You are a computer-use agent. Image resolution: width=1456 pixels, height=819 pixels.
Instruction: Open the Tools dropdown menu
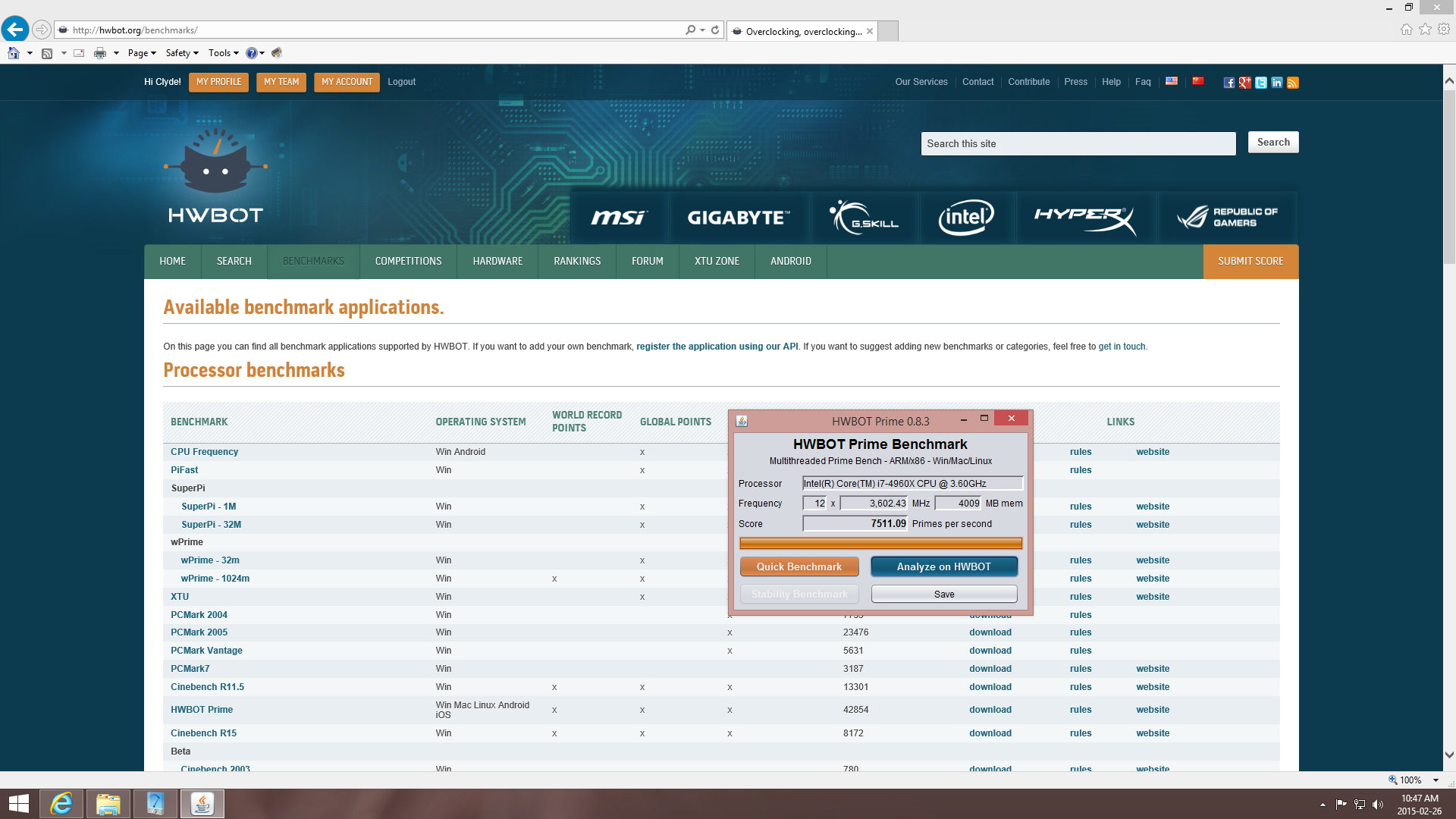coord(224,53)
